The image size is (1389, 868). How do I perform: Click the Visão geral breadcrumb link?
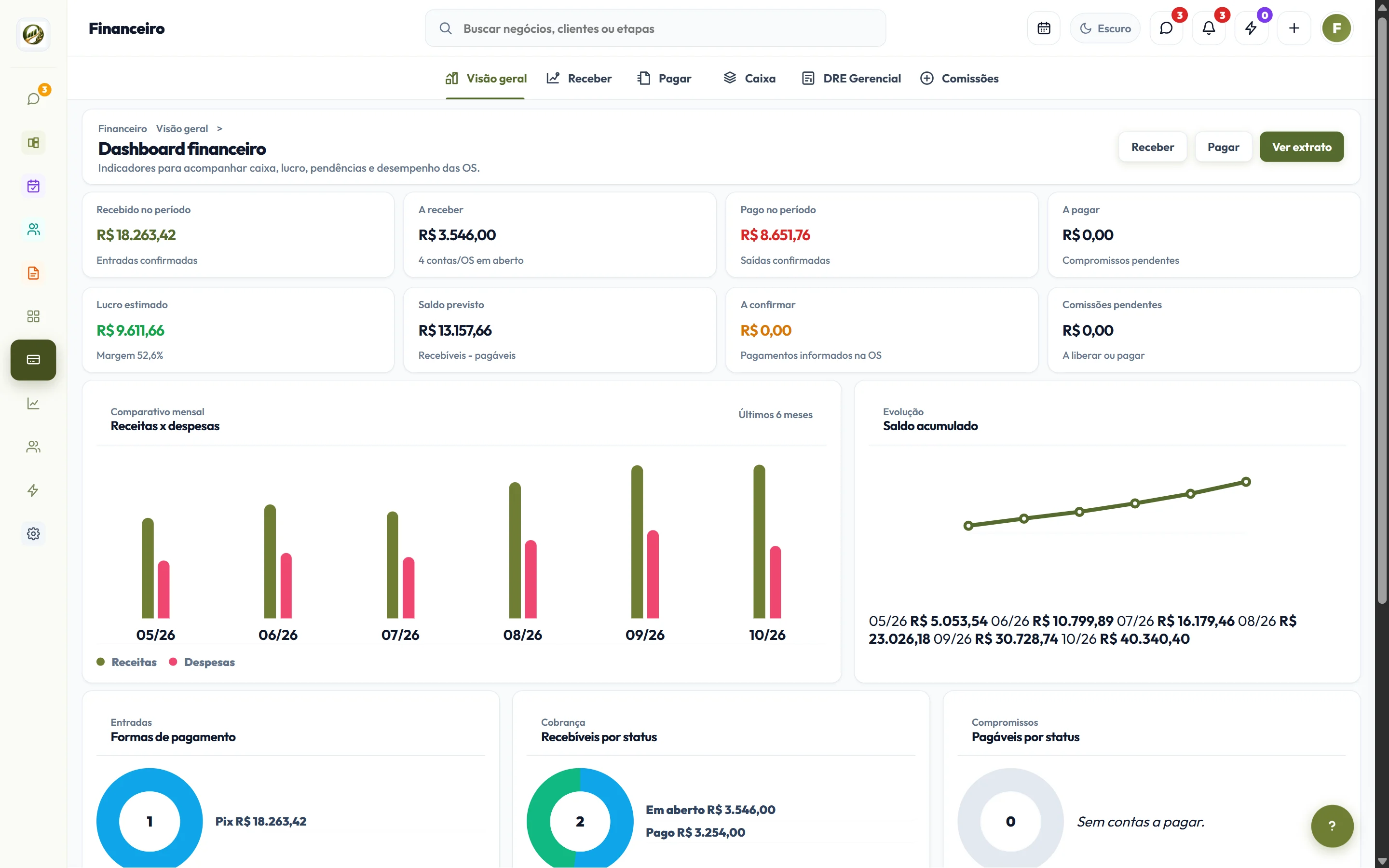click(182, 129)
